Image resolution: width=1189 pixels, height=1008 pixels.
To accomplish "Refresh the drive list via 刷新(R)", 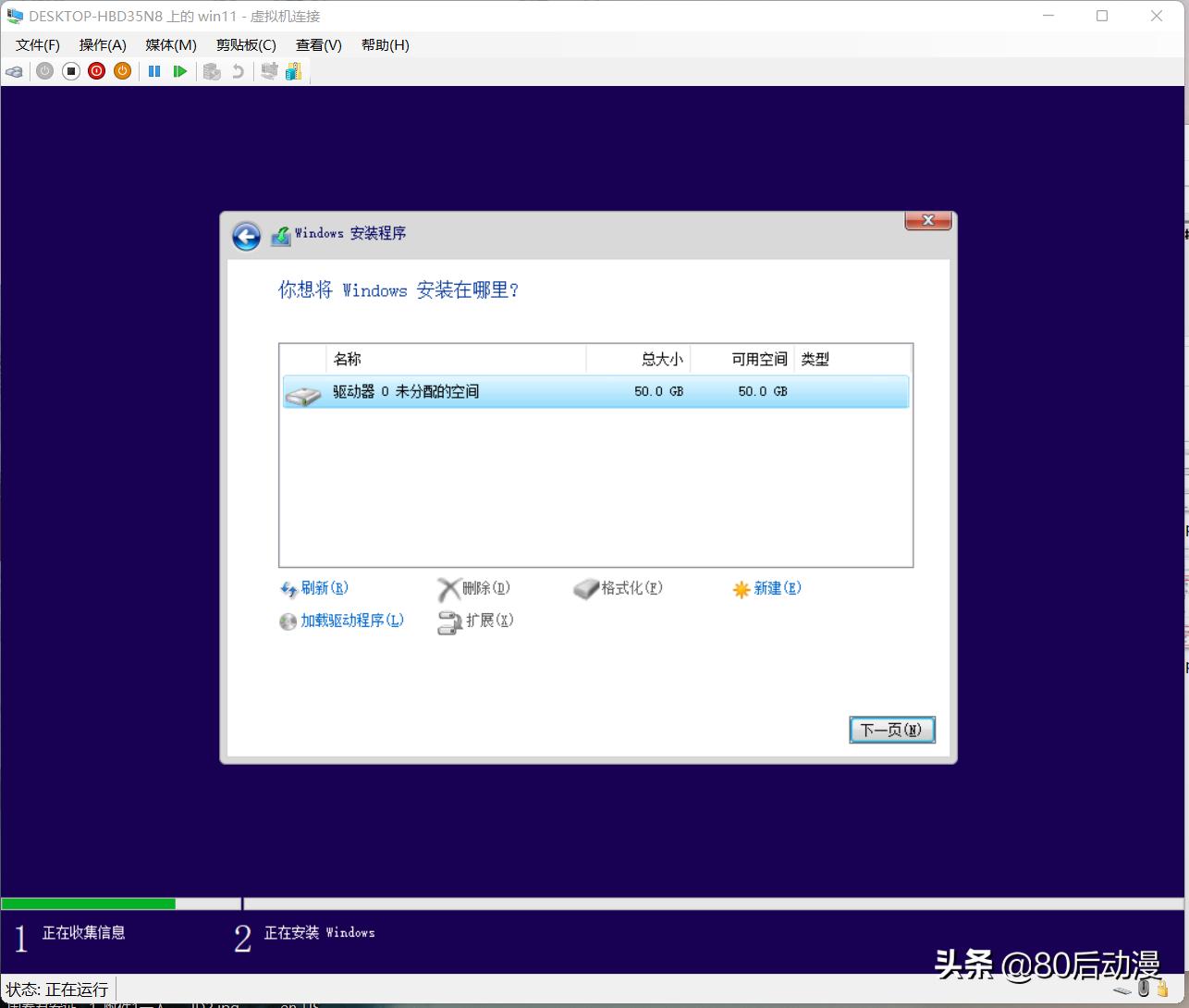I will pyautogui.click(x=322, y=588).
